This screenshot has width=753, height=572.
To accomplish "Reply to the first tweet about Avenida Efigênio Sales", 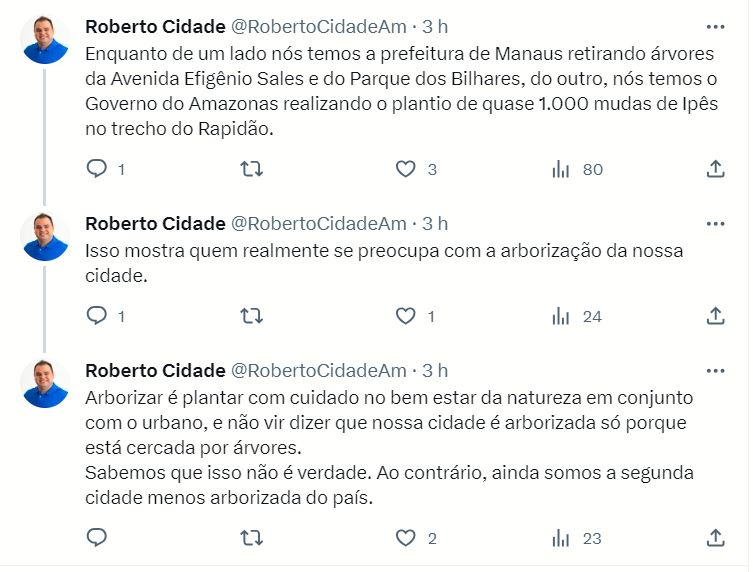I will 97,169.
